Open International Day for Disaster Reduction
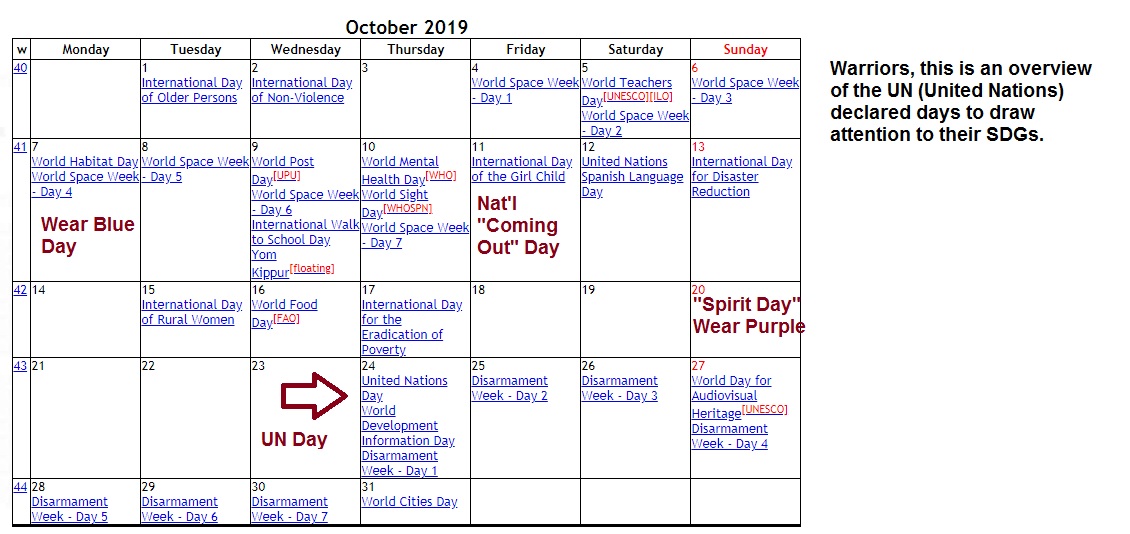Image resolution: width=1130 pixels, height=534 pixels. coord(742,177)
